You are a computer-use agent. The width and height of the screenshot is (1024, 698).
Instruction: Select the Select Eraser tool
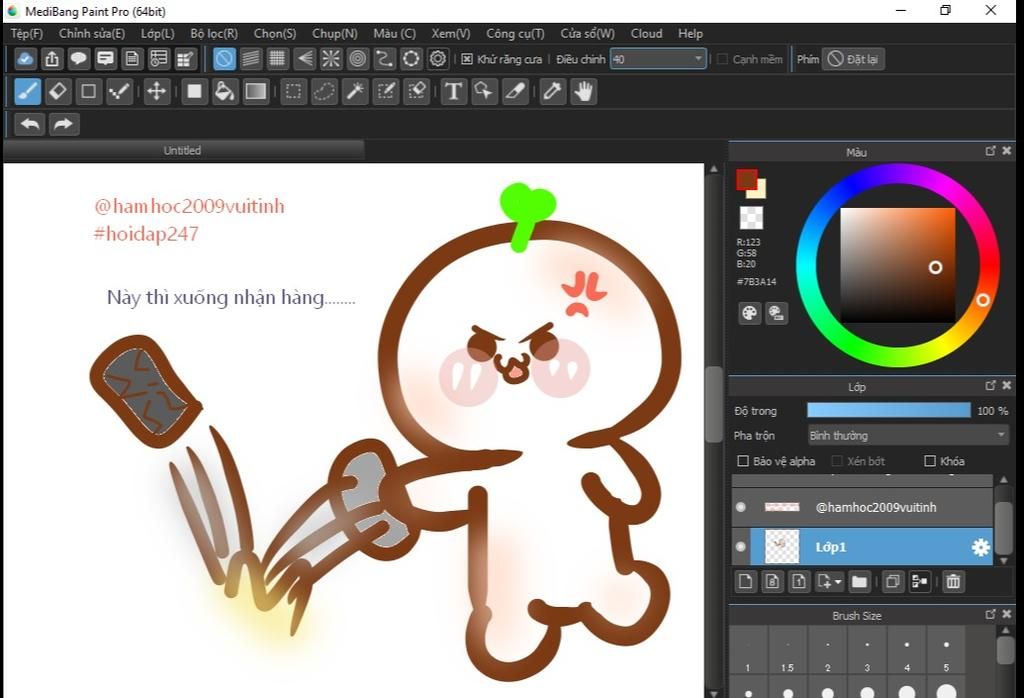pos(417,91)
